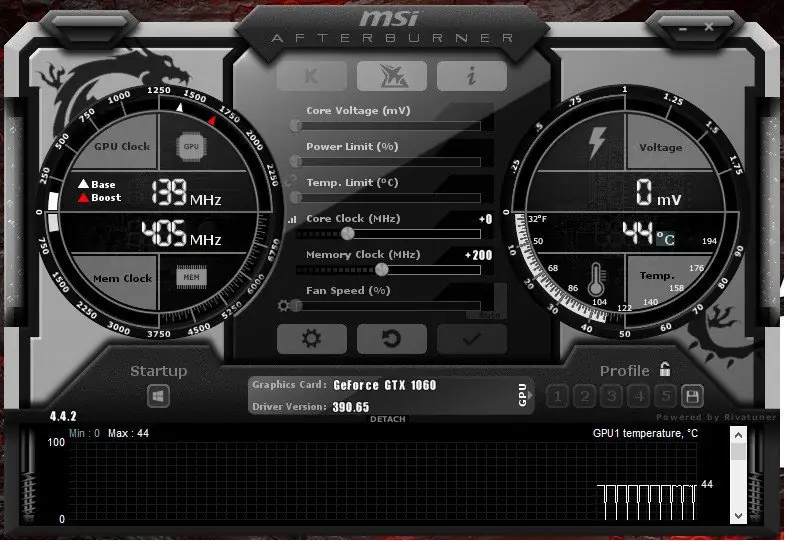
Task: Click the Temp. gauge label
Action: click(x=657, y=276)
